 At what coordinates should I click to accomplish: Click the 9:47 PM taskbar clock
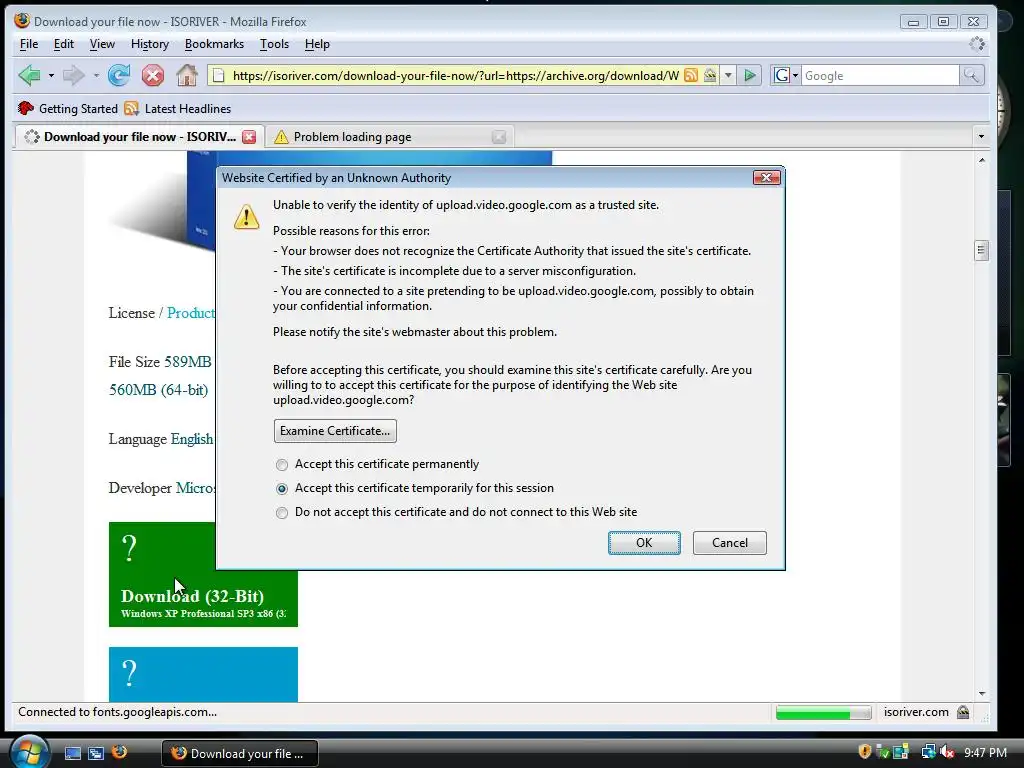pyautogui.click(x=985, y=752)
